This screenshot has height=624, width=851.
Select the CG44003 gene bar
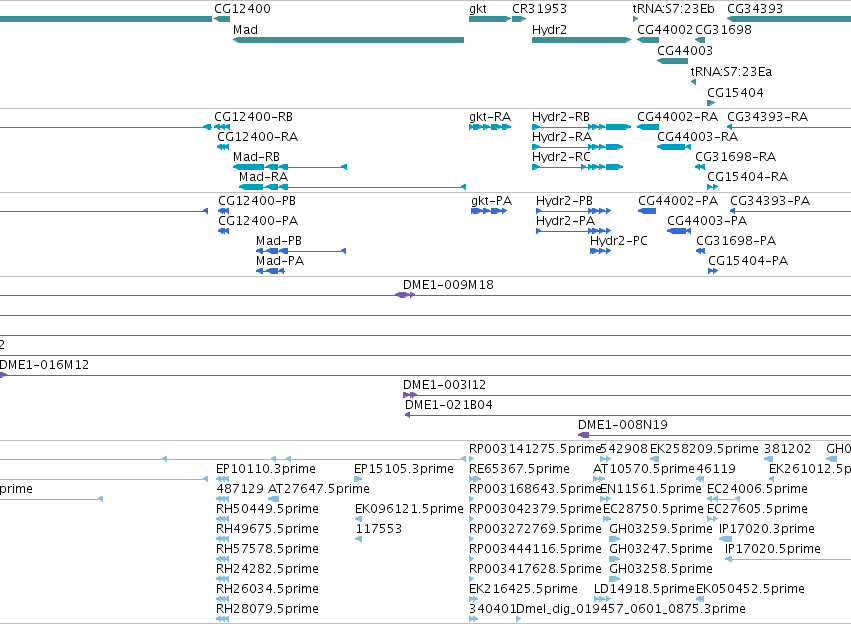click(672, 61)
